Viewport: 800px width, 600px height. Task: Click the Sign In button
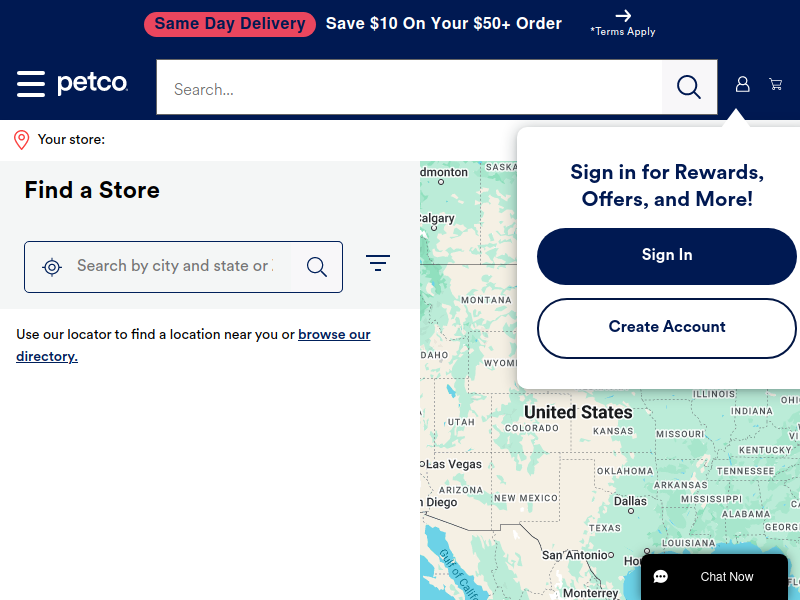667,256
